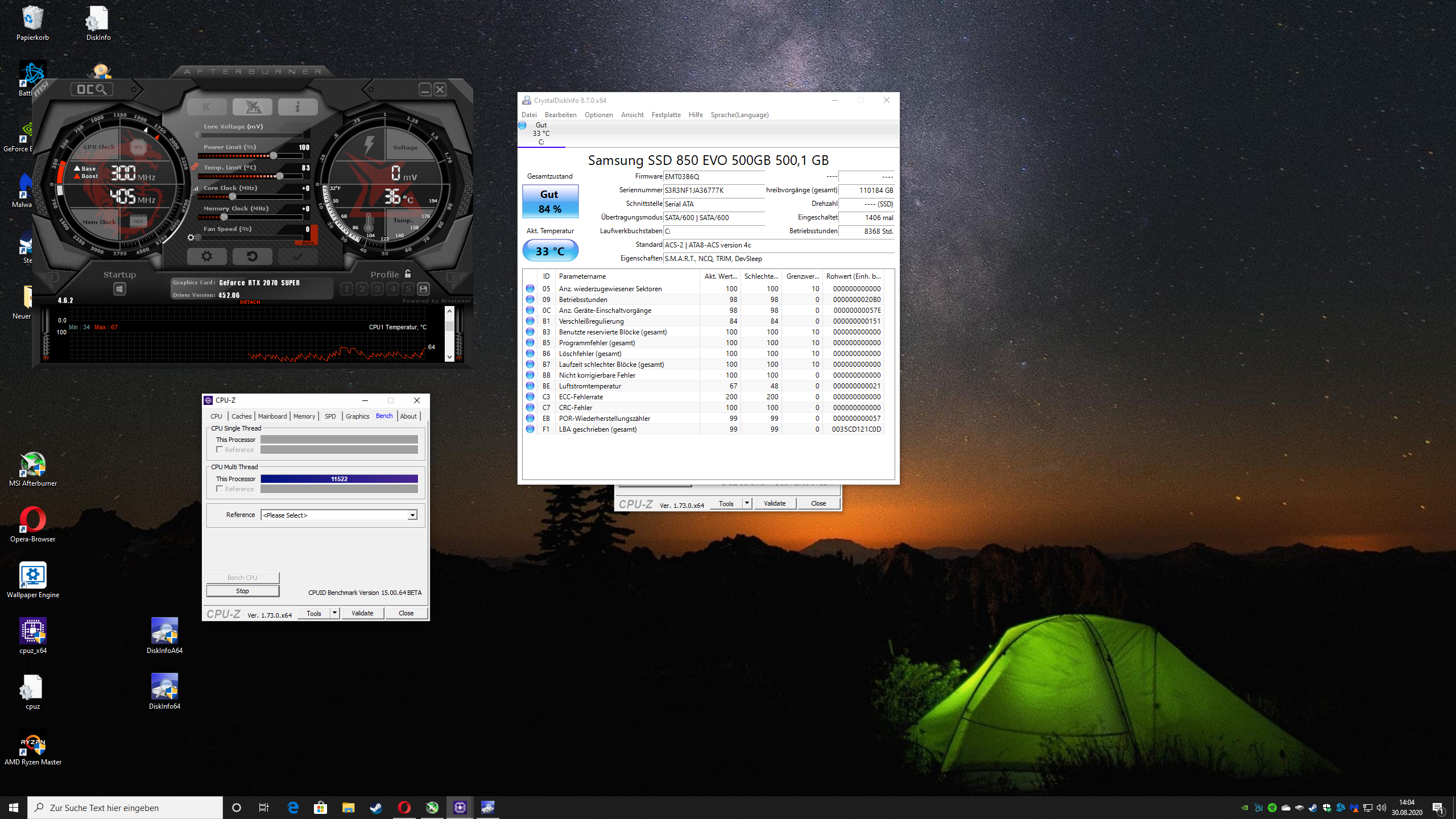
Task: Toggle fan speed Auto button
Action: [x=308, y=243]
